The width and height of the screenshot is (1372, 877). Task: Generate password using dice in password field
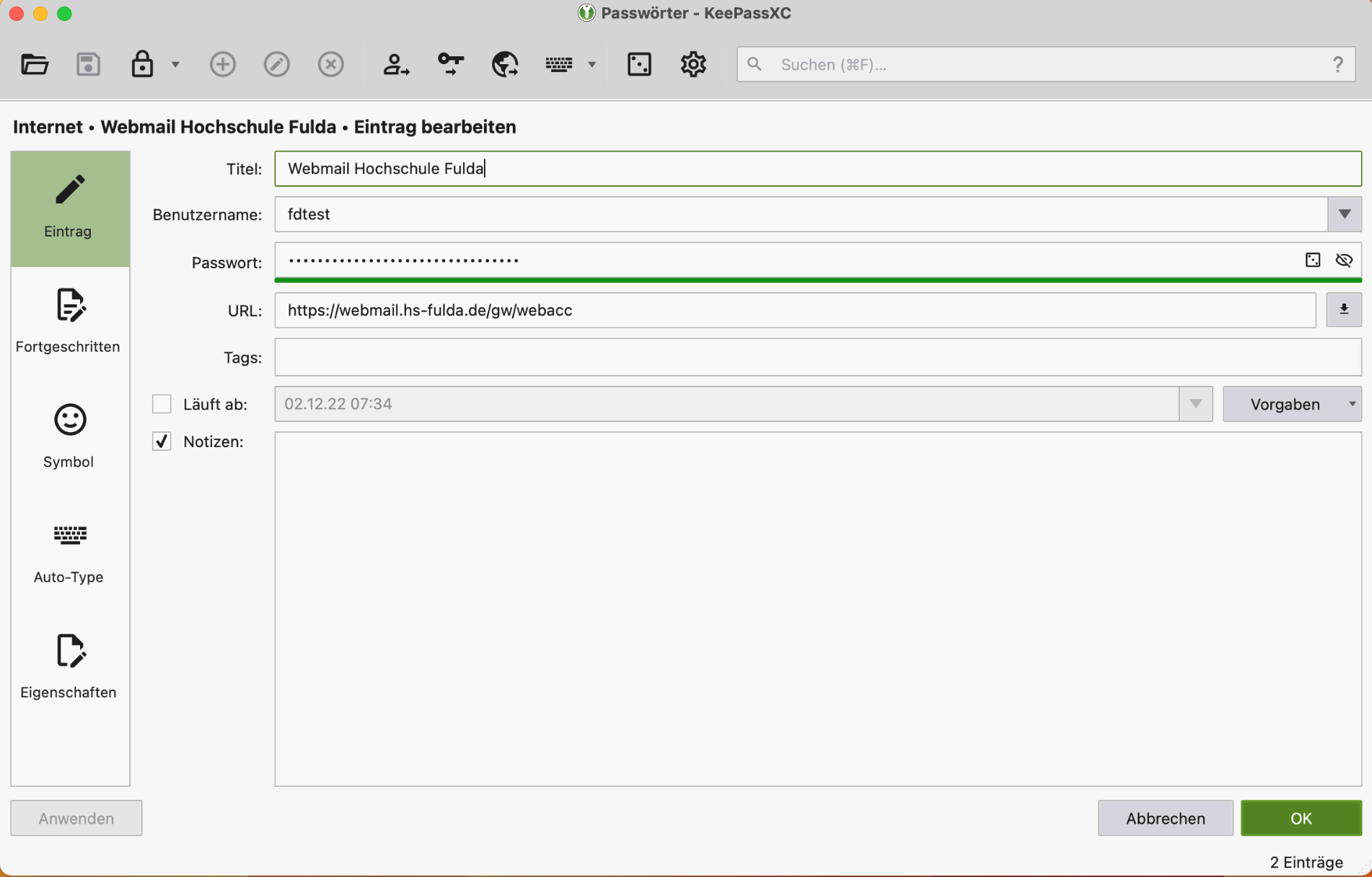click(x=1312, y=260)
